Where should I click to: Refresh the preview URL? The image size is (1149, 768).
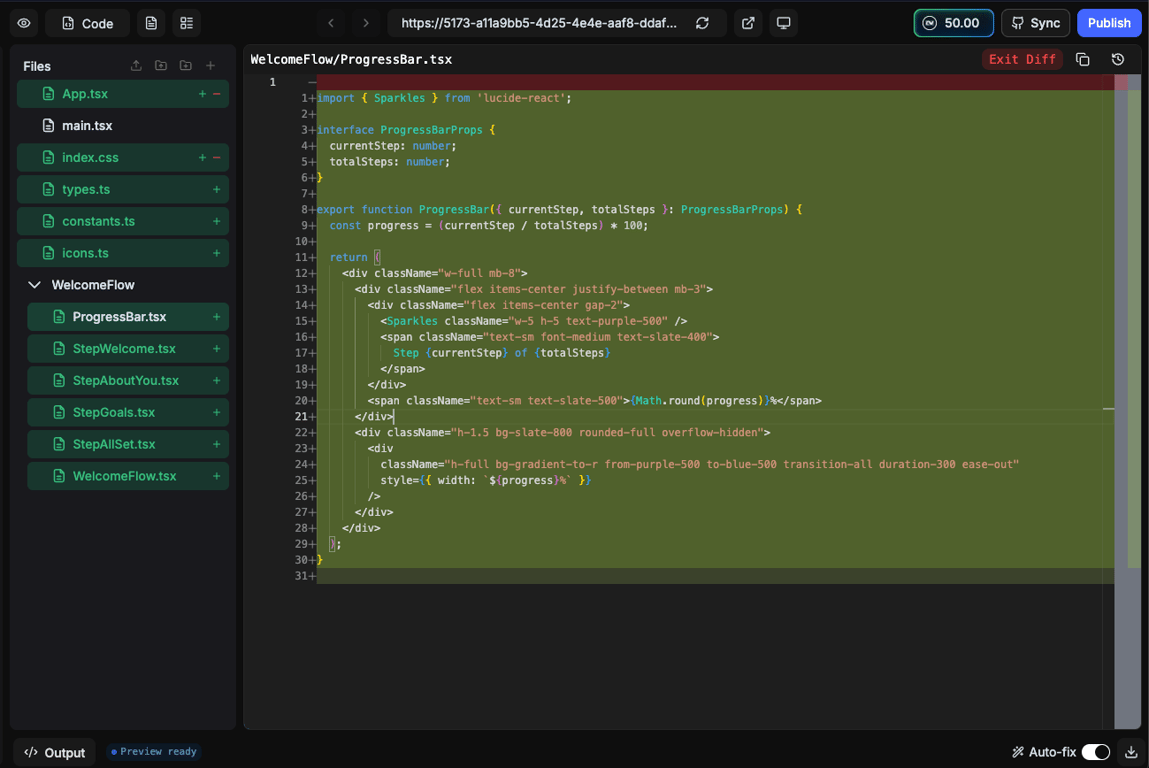[x=702, y=23]
